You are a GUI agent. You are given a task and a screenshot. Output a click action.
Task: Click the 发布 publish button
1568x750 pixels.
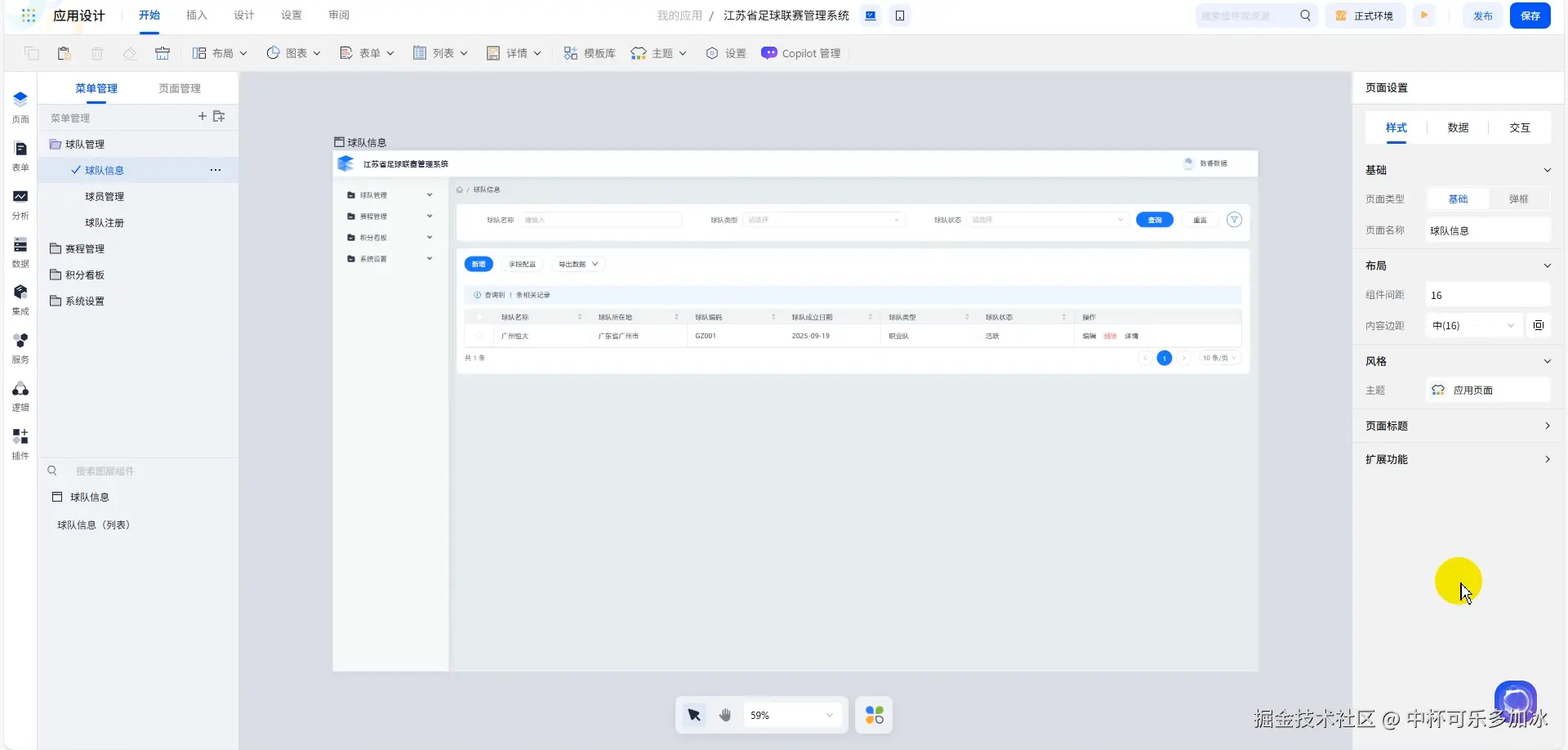point(1482,16)
